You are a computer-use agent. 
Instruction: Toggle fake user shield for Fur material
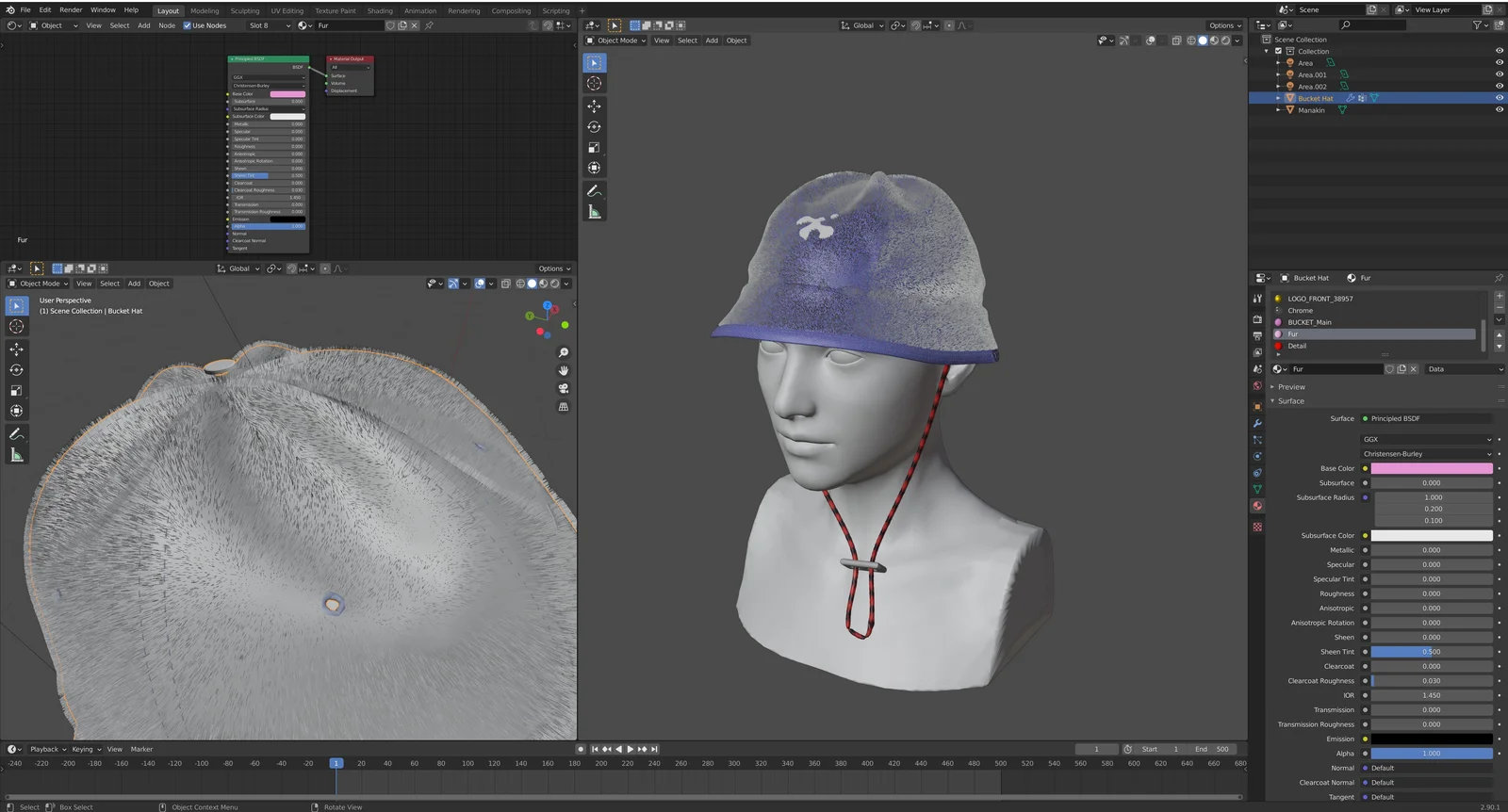tap(1389, 369)
